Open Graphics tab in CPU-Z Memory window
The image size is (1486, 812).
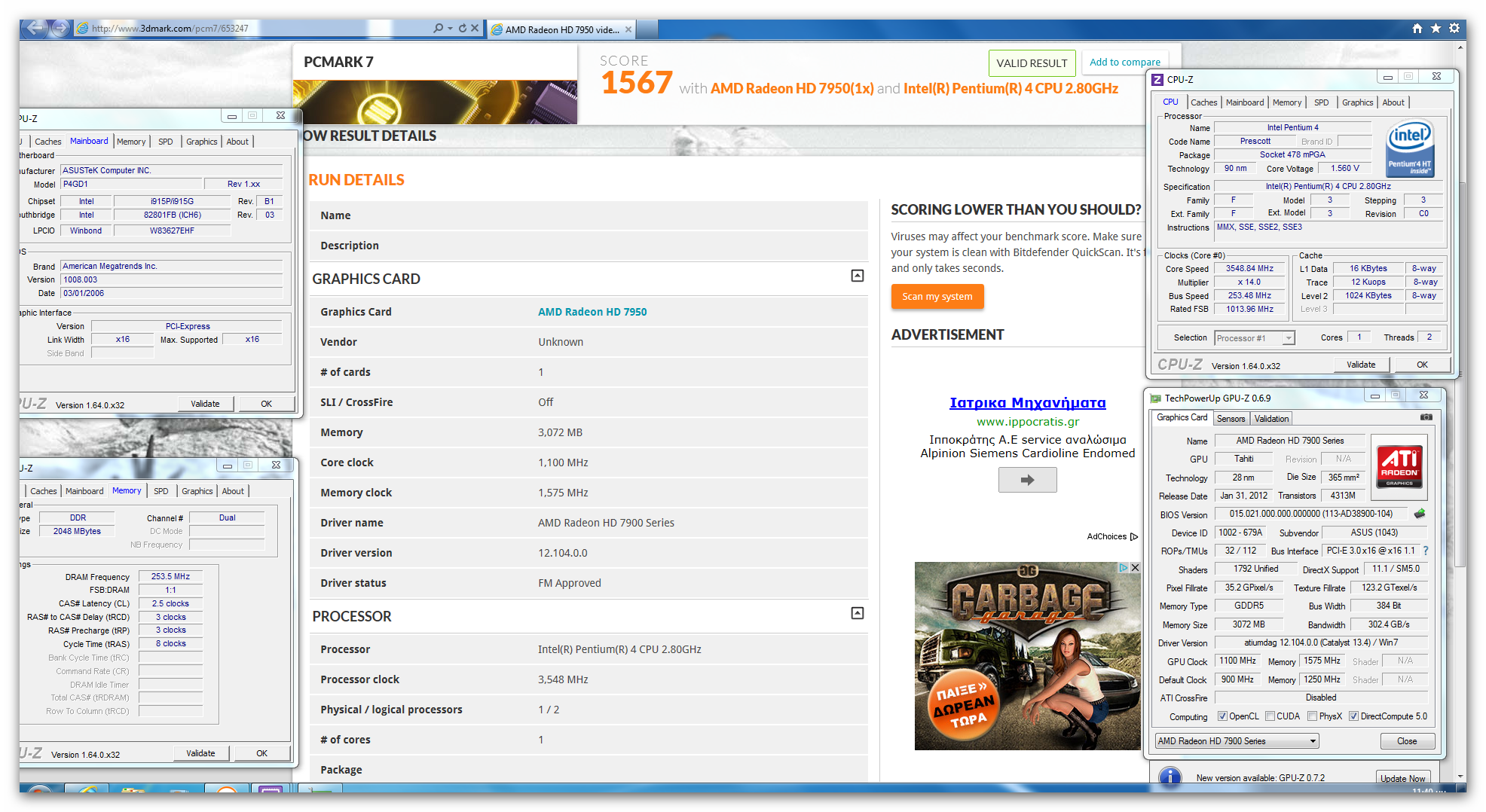click(197, 491)
